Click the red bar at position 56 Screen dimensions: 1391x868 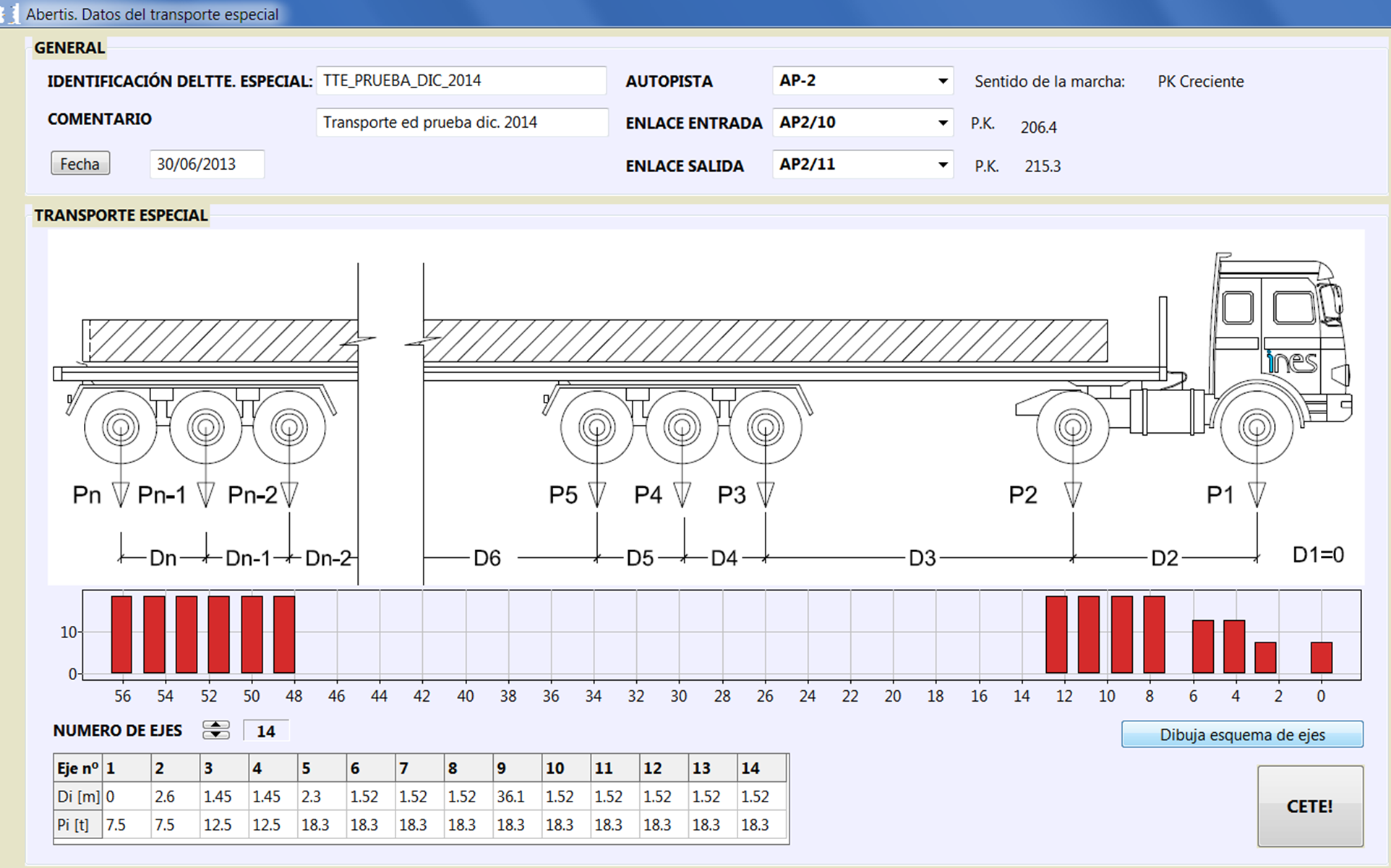[x=121, y=635]
